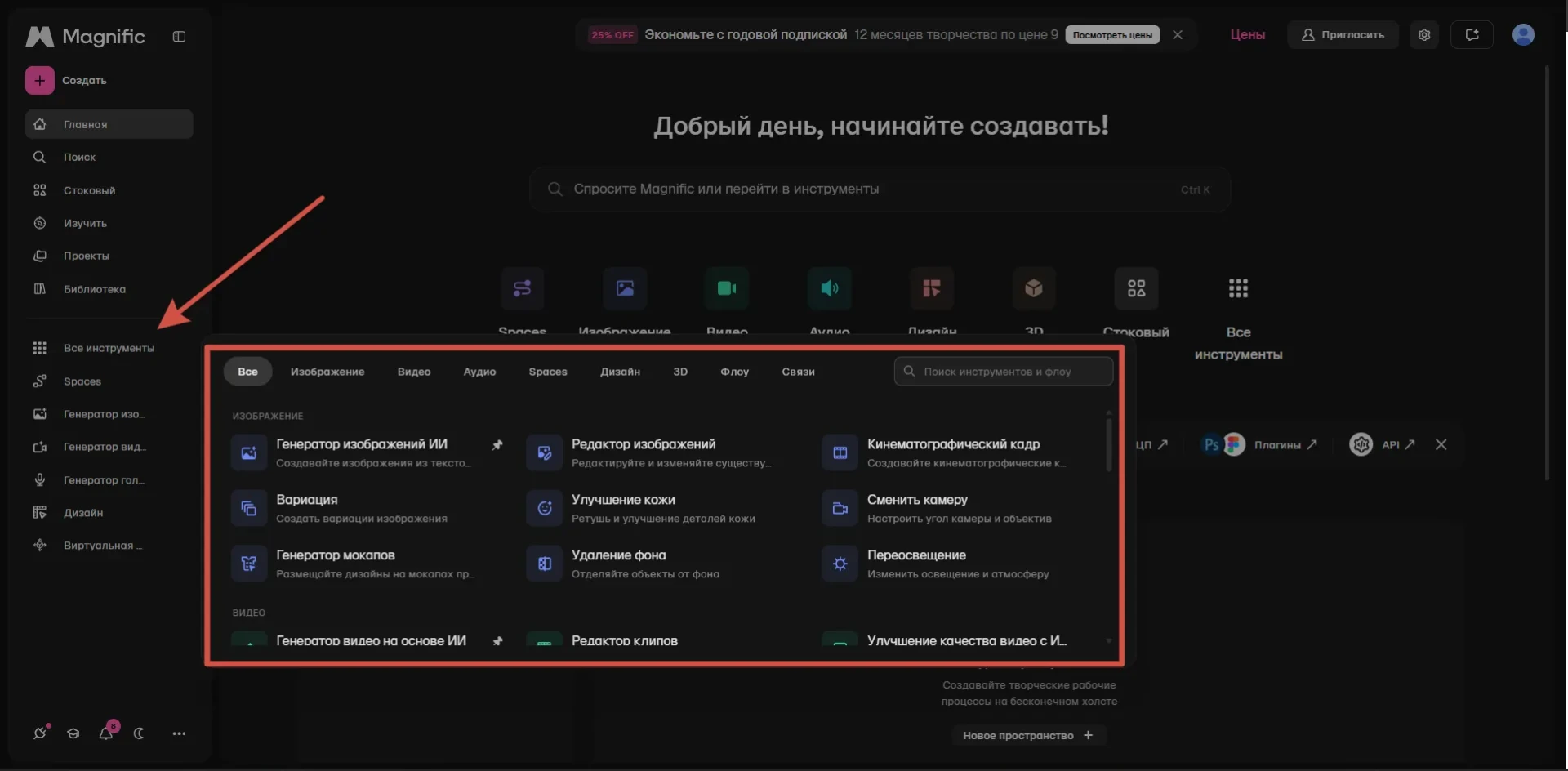Open Проекты in the sidebar
1568x771 pixels.
pyautogui.click(x=109, y=256)
